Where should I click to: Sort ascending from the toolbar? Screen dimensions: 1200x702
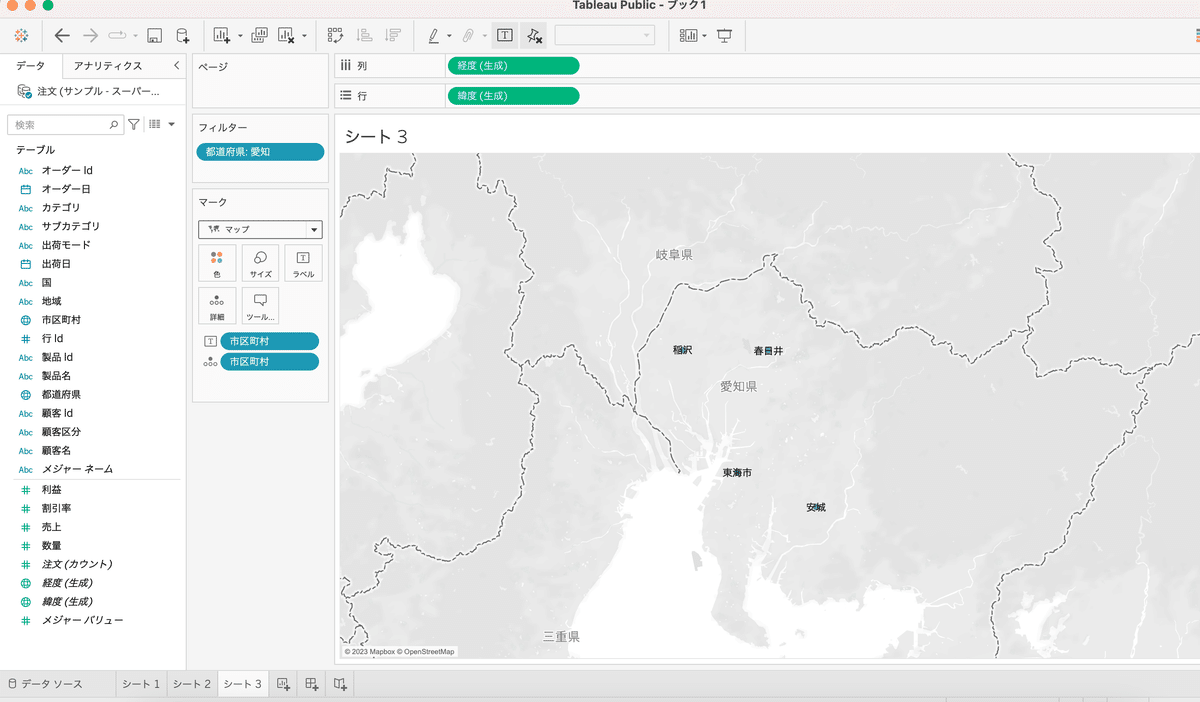tap(365, 36)
